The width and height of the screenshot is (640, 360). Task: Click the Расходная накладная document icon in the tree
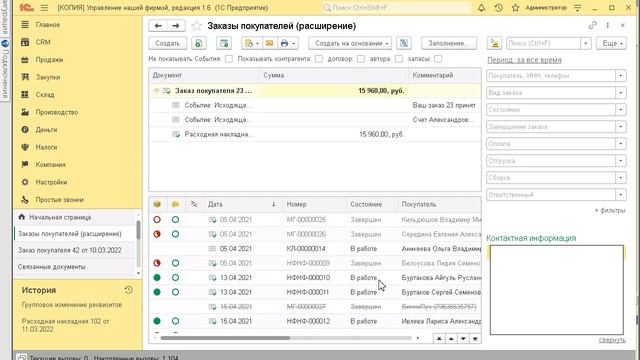click(176, 134)
